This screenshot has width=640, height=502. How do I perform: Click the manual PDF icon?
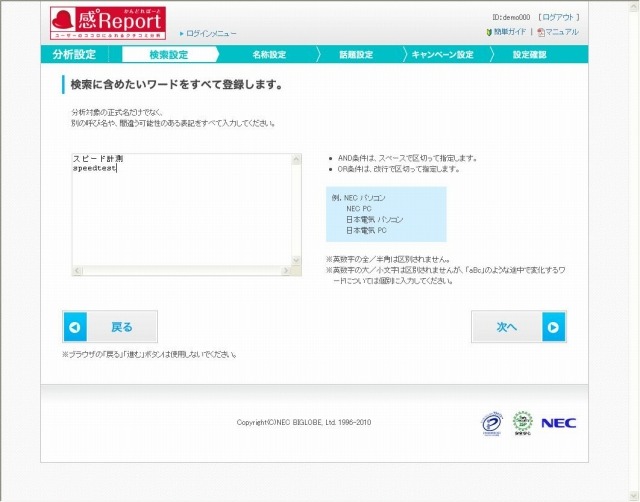click(541, 32)
